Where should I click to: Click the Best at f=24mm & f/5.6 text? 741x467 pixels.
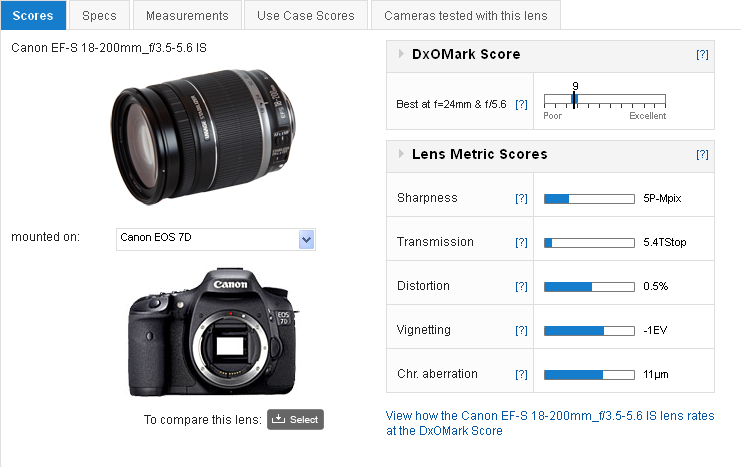(451, 104)
